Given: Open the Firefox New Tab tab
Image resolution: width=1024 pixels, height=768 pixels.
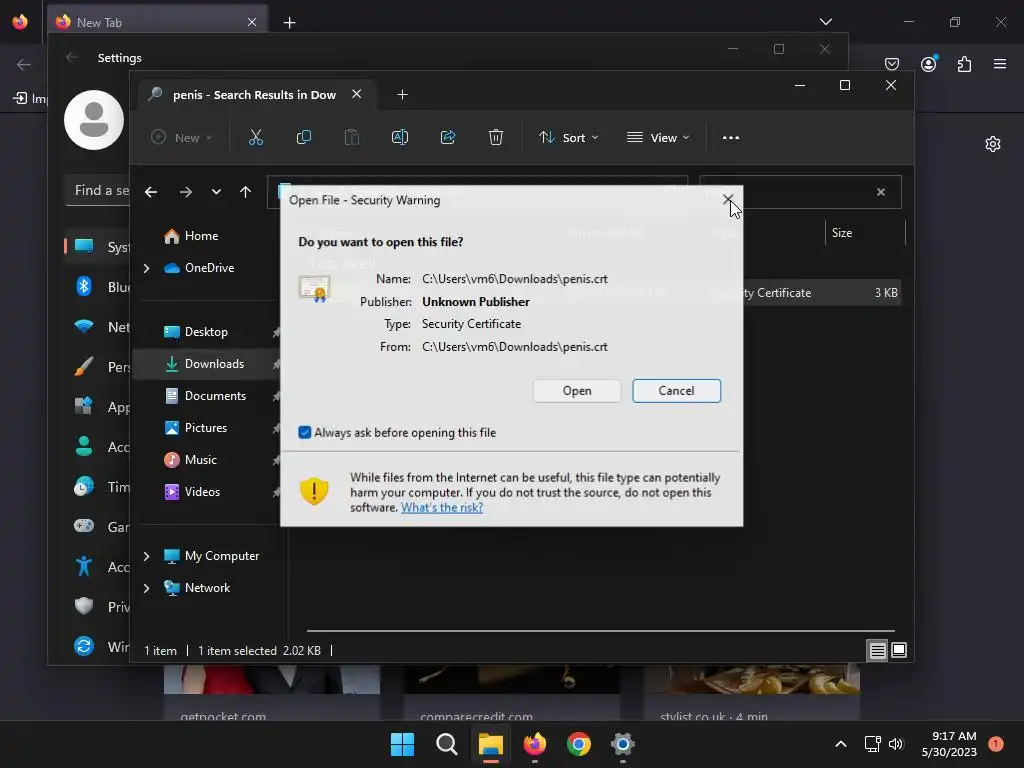Looking at the screenshot, I should 157,22.
